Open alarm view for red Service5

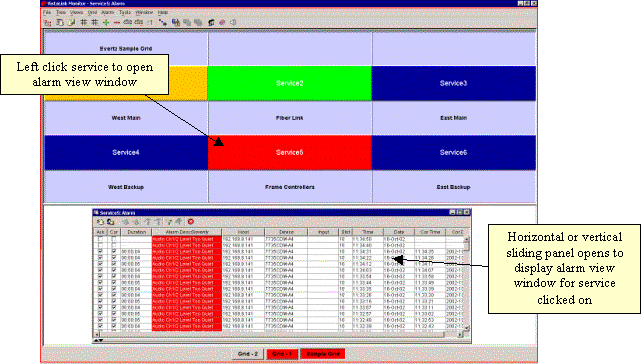click(290, 152)
